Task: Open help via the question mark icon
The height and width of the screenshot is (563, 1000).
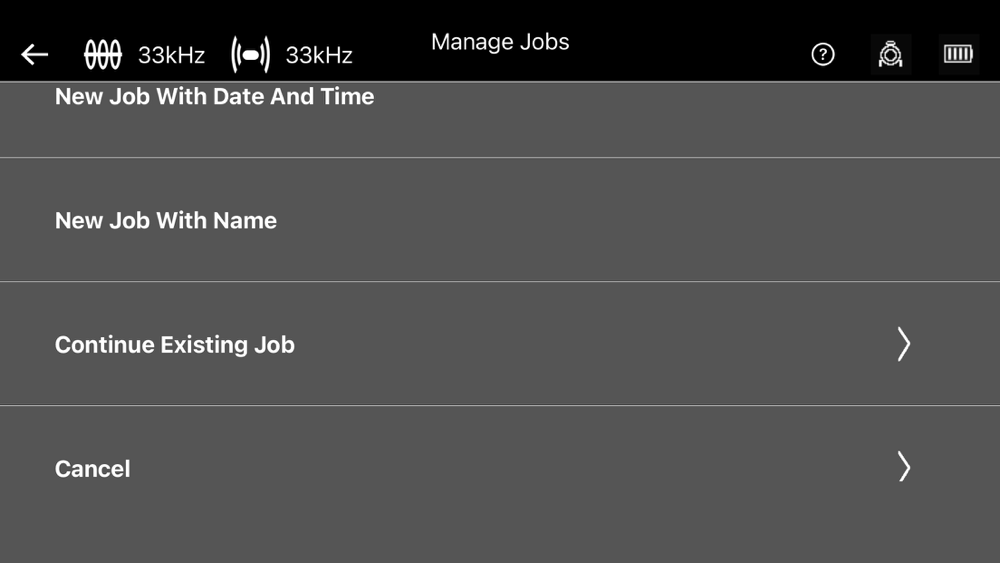Action: click(823, 54)
